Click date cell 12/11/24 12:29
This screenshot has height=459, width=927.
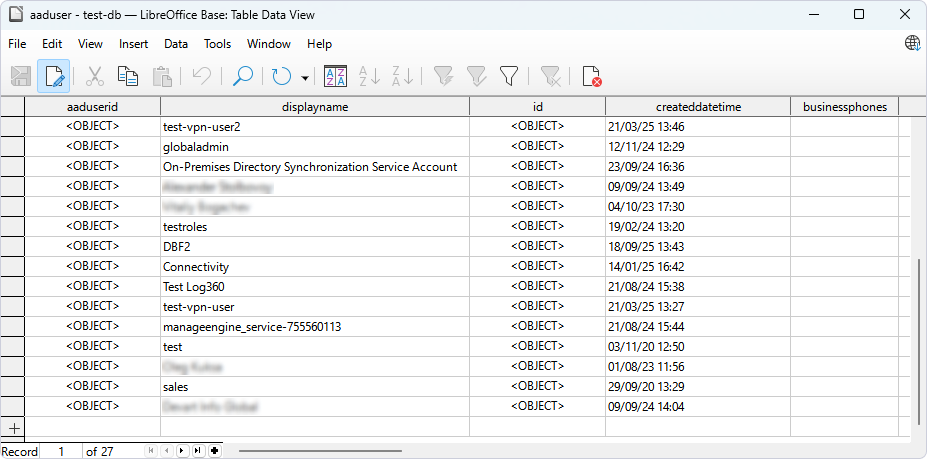[x=698, y=147]
